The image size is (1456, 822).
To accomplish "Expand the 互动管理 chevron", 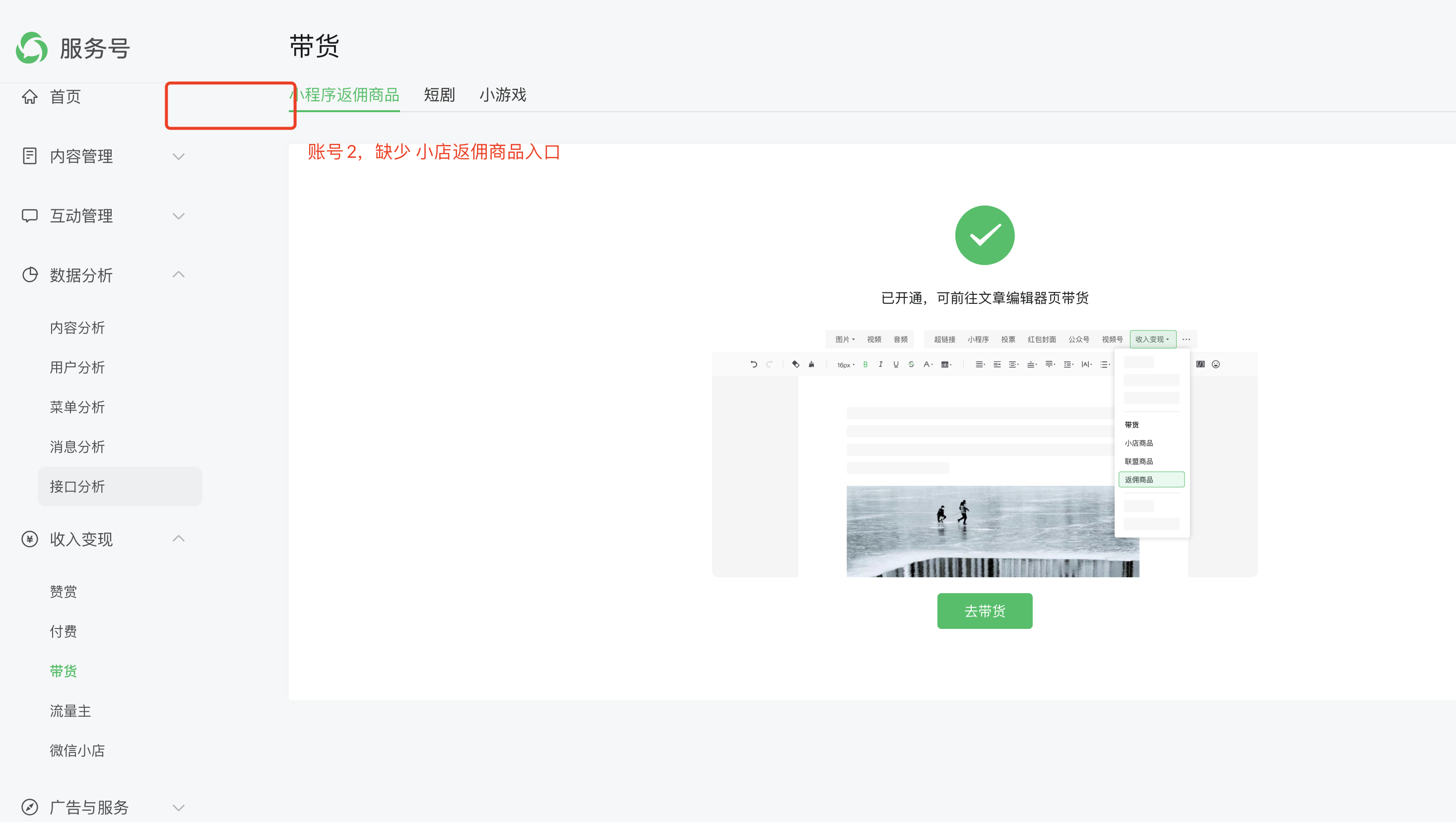I will (x=179, y=216).
